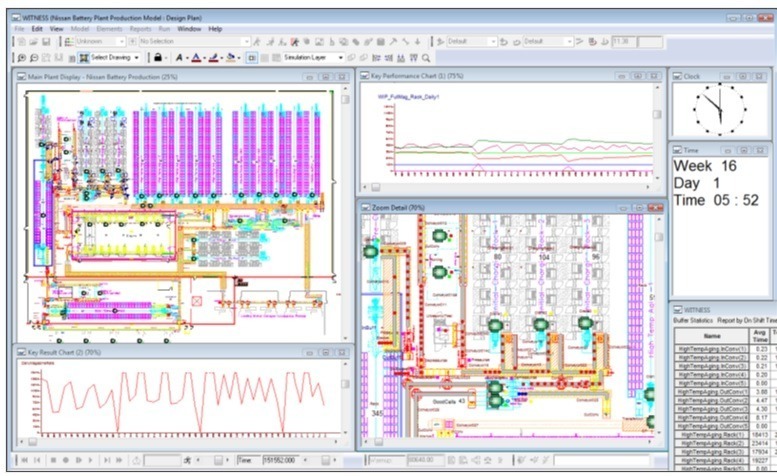Click the Save disk icon
The width and height of the screenshot is (777, 476).
pos(46,42)
